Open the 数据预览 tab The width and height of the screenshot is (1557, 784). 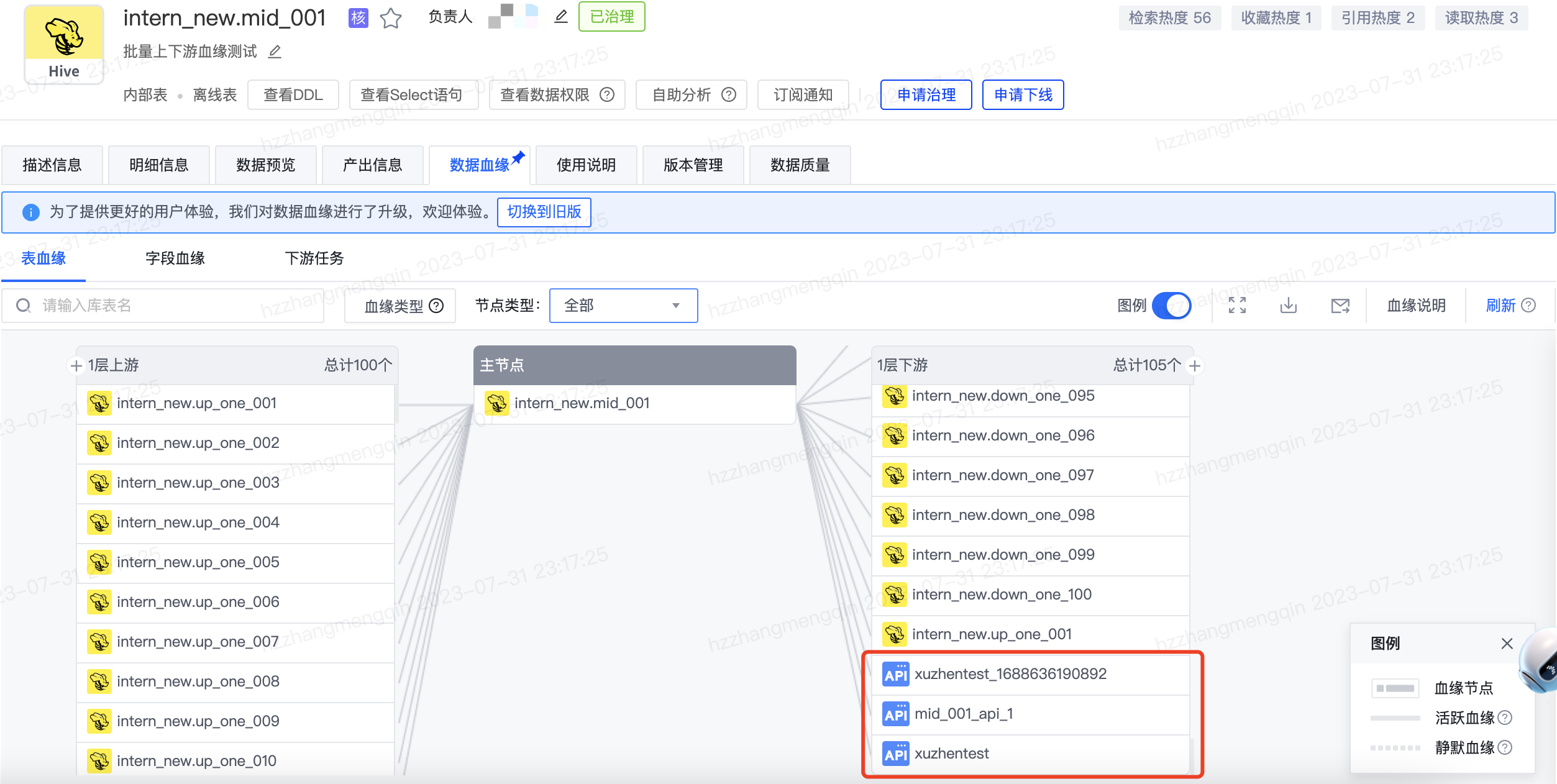pos(266,165)
